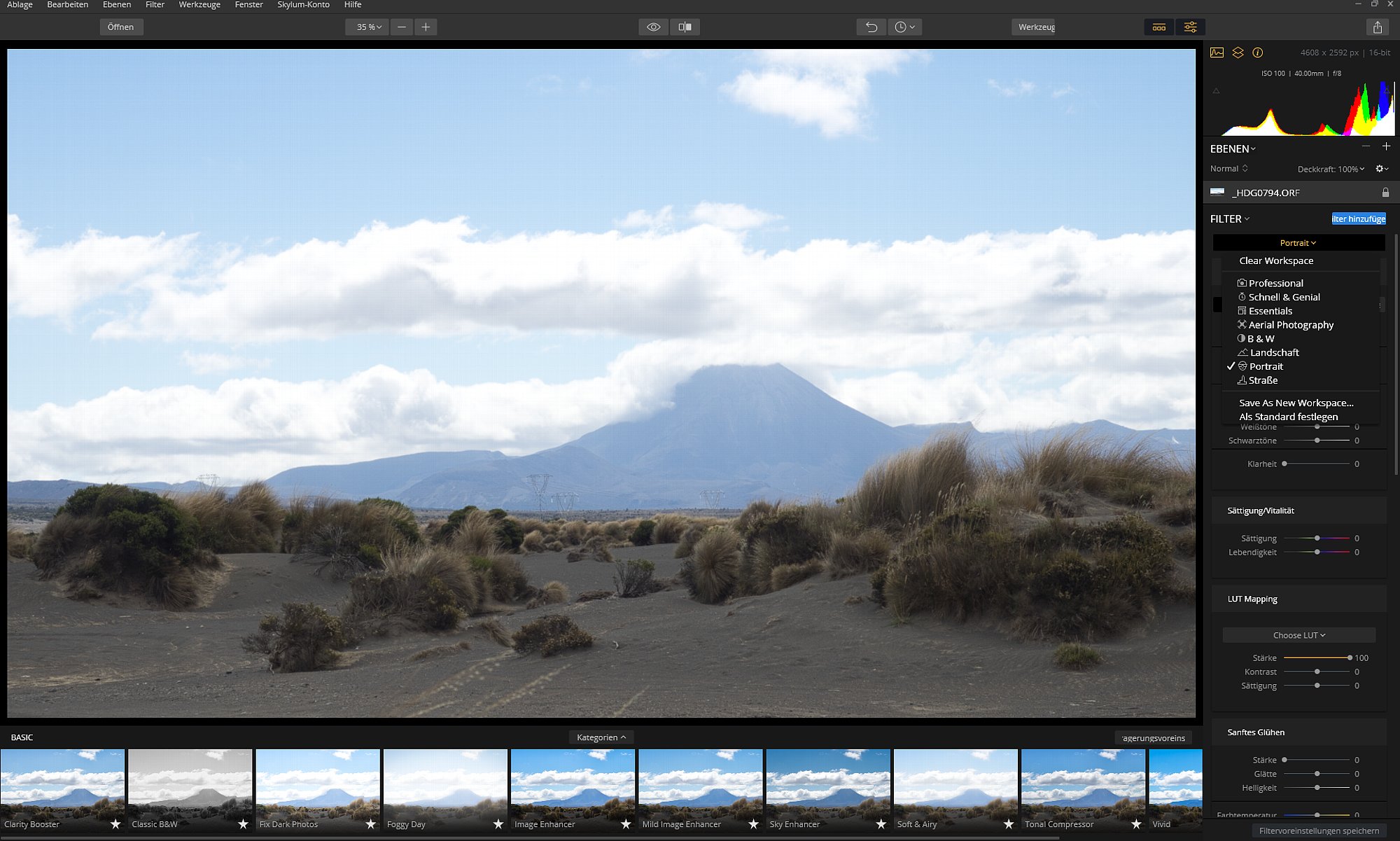Collapse the Sättigung/Vitalität filter header
Viewport: 1400px width, 841px height.
coord(1298,510)
